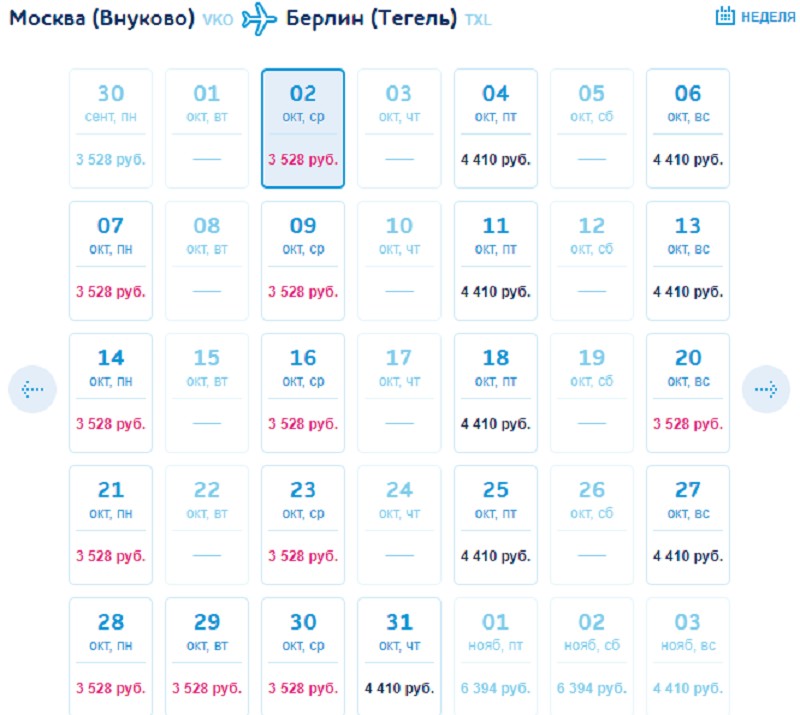Pick Friday 11 October for 4 410 руб.
This screenshot has height=715, width=800.
(496, 260)
